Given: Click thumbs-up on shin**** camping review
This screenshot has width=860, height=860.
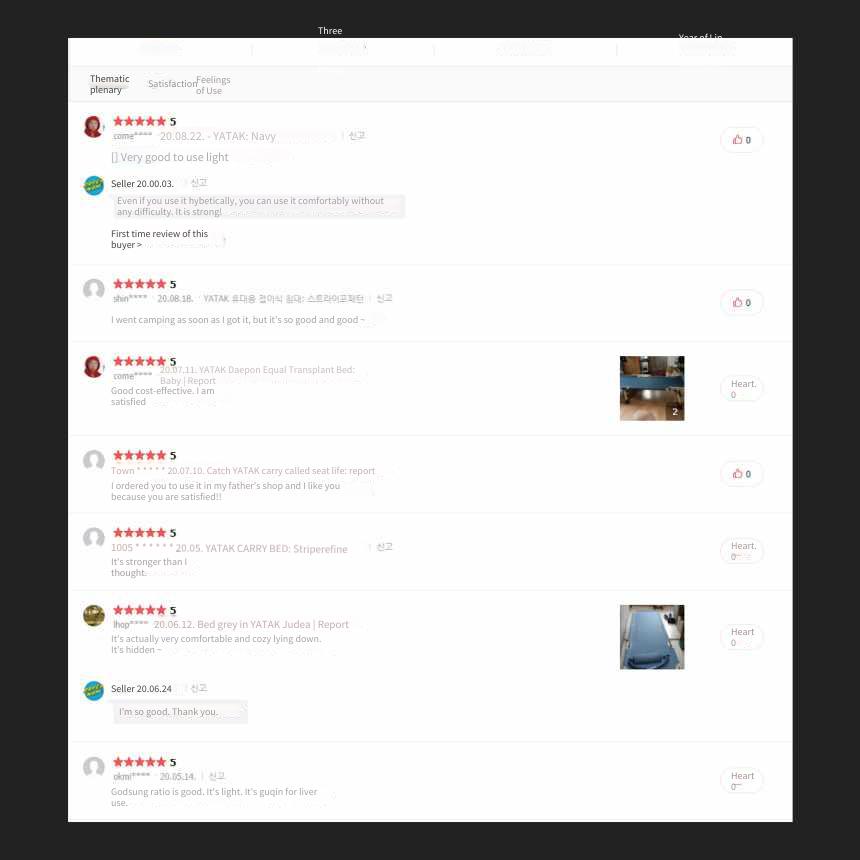Looking at the screenshot, I should (742, 303).
